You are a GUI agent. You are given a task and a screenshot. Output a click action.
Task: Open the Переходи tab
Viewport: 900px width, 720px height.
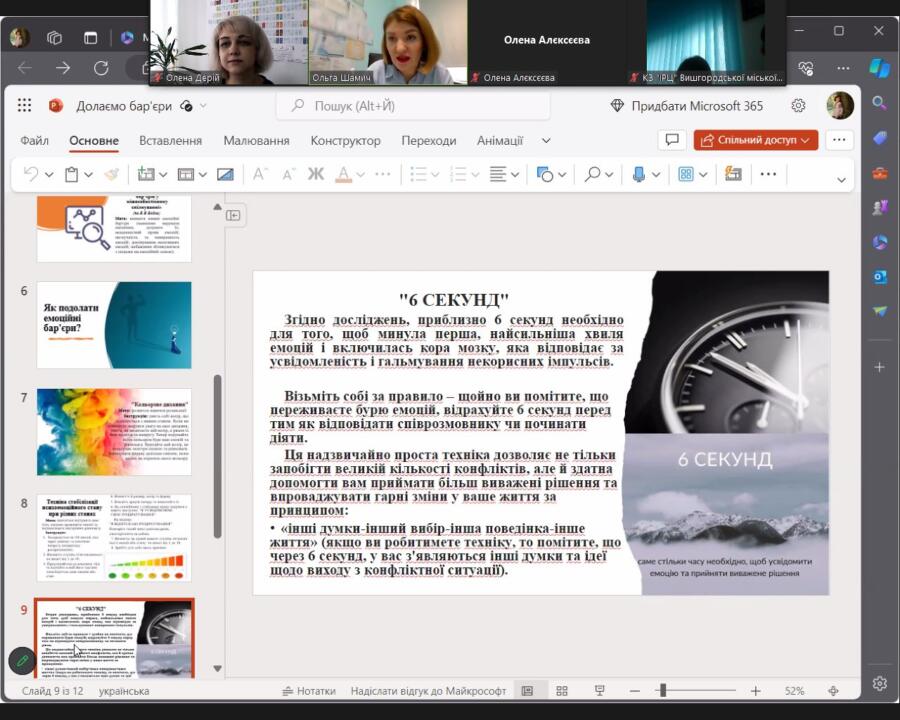coord(428,140)
